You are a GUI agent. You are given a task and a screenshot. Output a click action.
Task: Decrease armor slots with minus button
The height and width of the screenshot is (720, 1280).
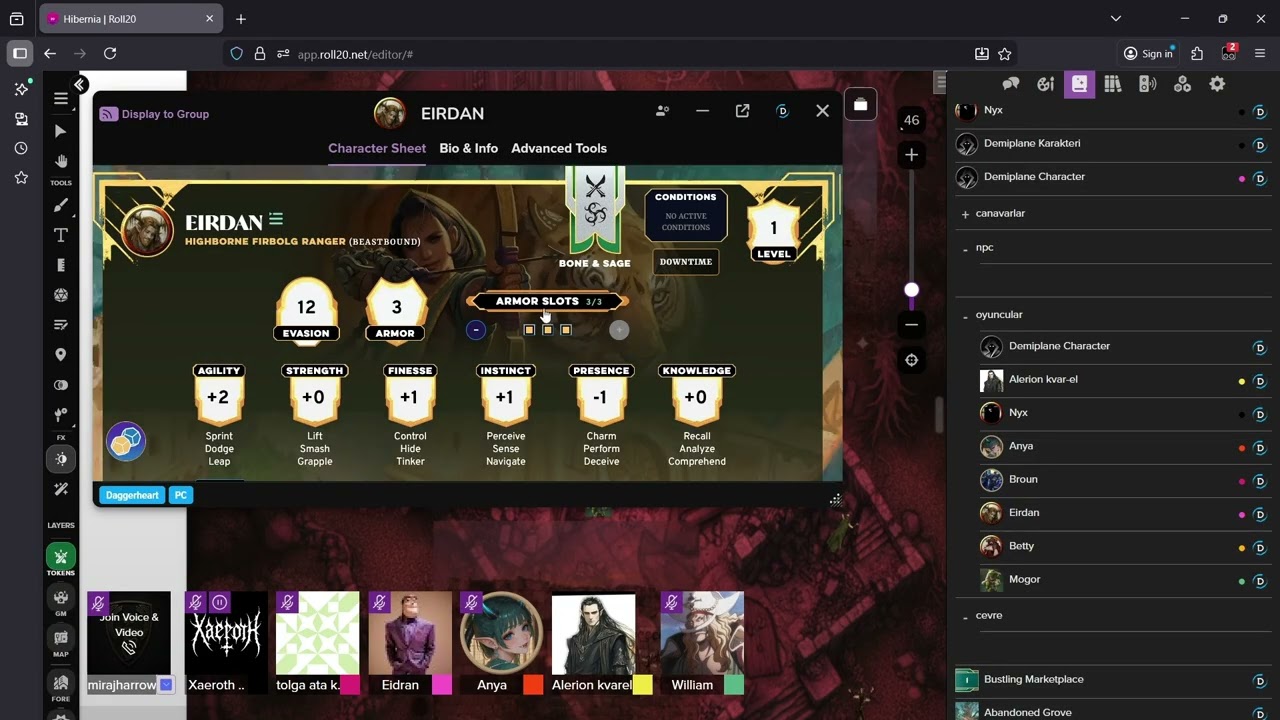476,330
